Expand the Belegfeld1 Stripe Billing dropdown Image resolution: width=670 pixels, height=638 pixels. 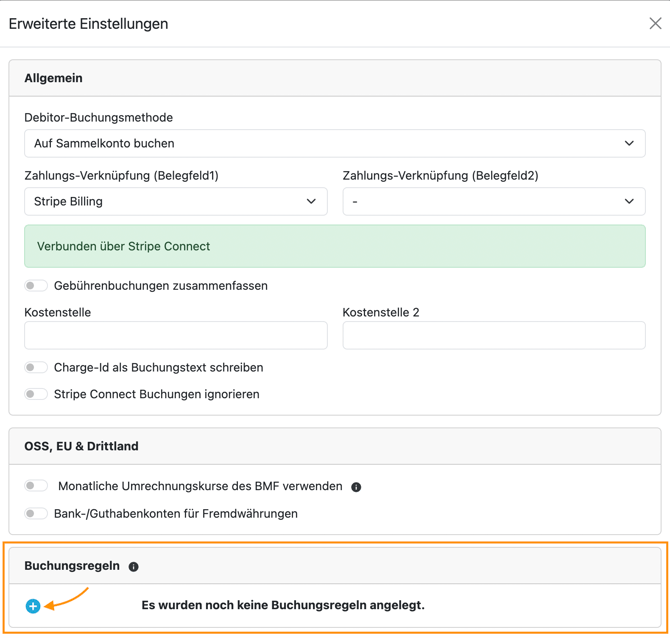click(175, 202)
